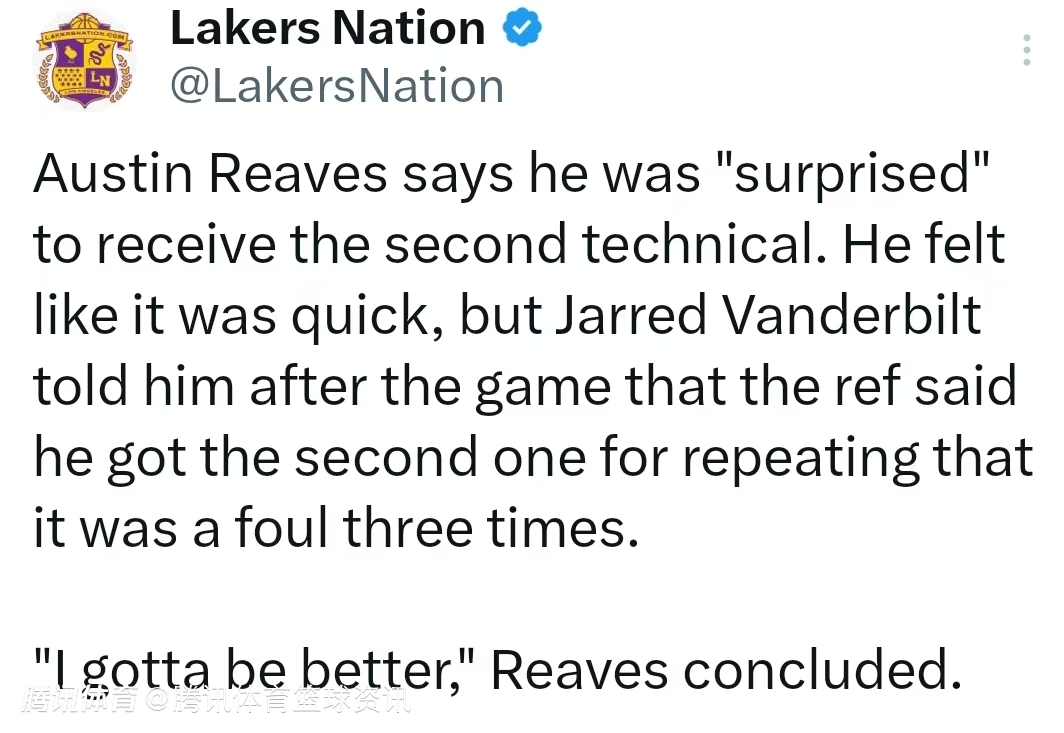This screenshot has width=1064, height=733.
Task: Click the LN shield in the avatar logo
Action: 98,77
